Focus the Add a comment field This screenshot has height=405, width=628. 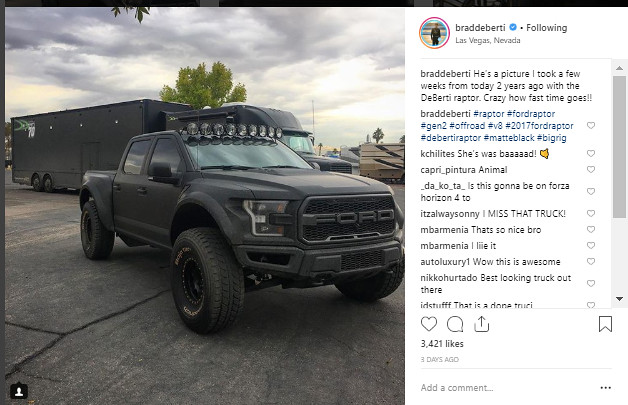point(507,388)
